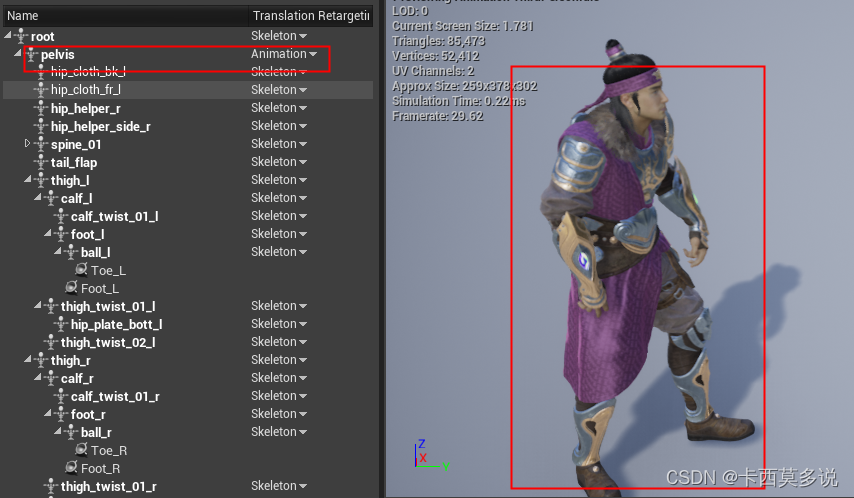Collapse the pelvis bone node

(x=17, y=53)
